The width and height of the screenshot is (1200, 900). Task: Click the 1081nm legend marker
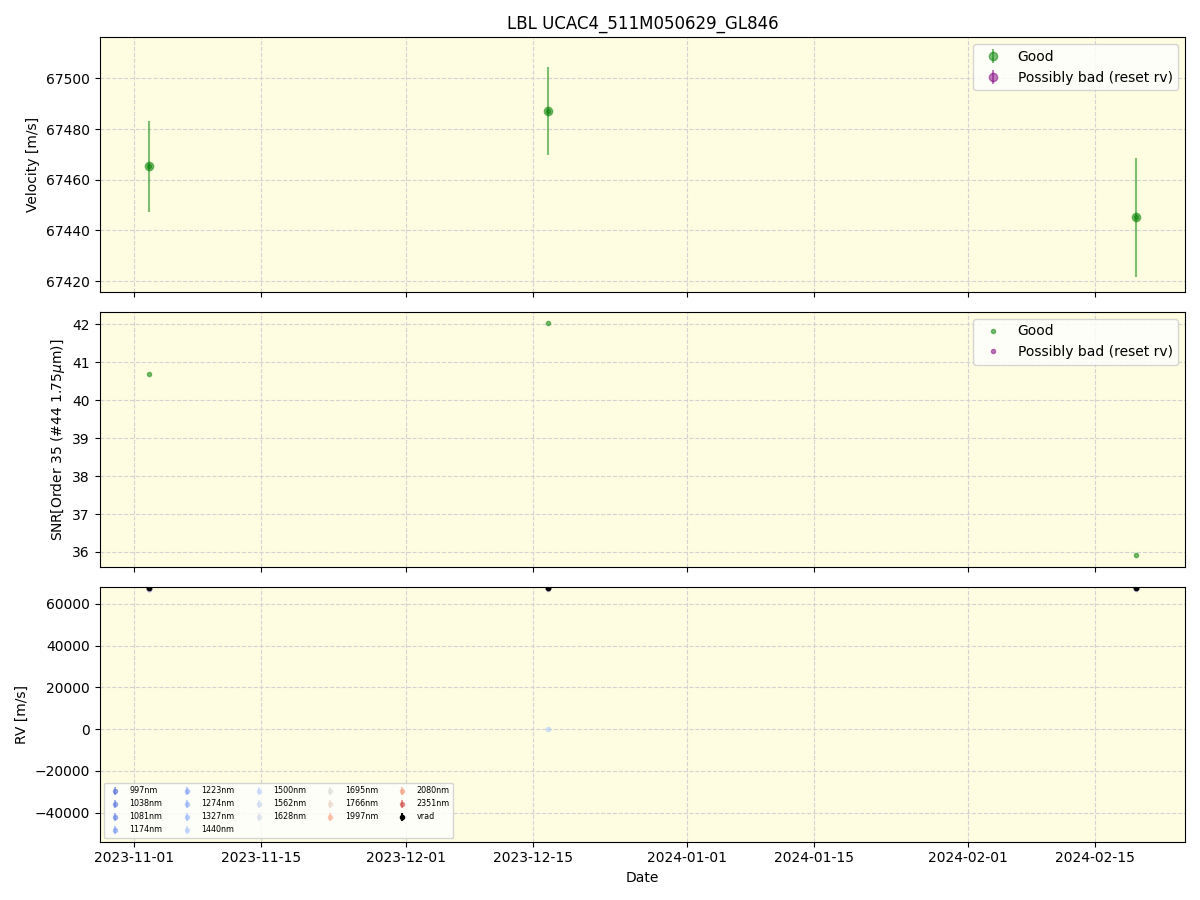coord(115,817)
